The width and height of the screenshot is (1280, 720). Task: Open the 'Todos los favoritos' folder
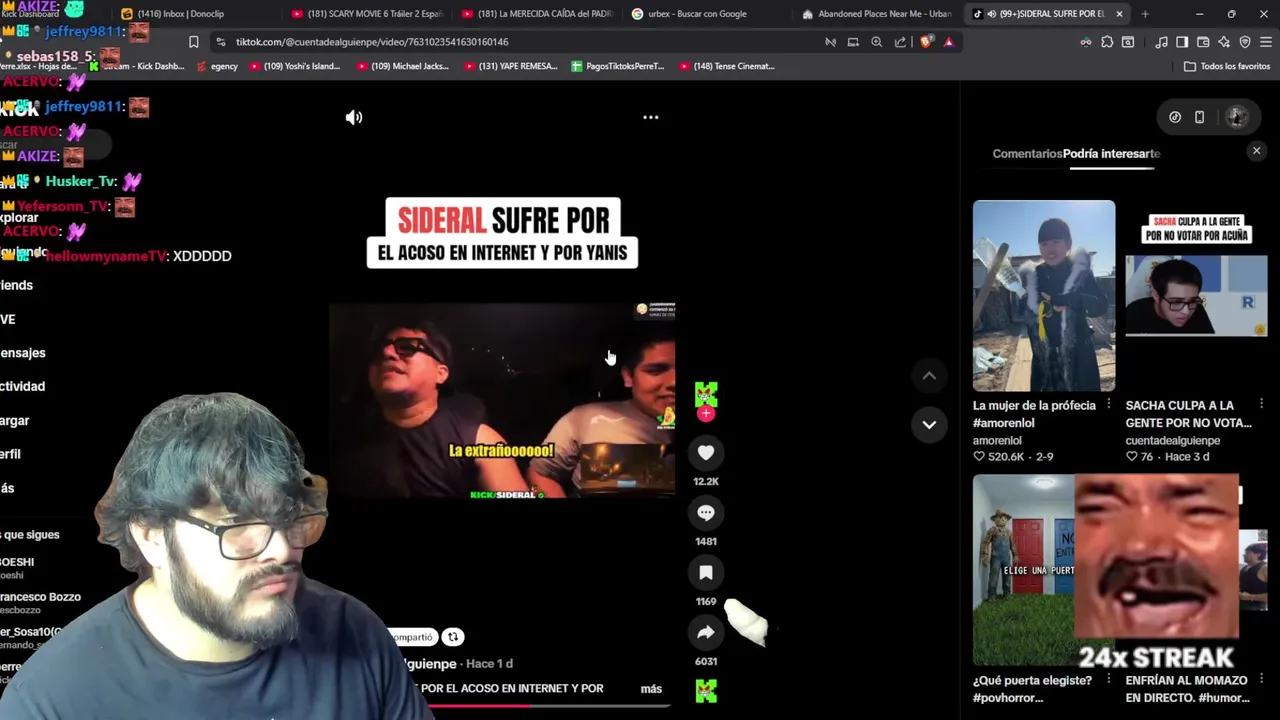pos(1227,67)
